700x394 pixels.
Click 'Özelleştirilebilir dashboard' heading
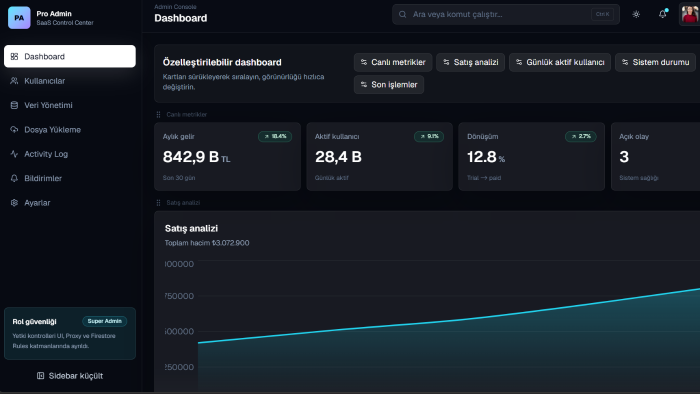(222, 62)
